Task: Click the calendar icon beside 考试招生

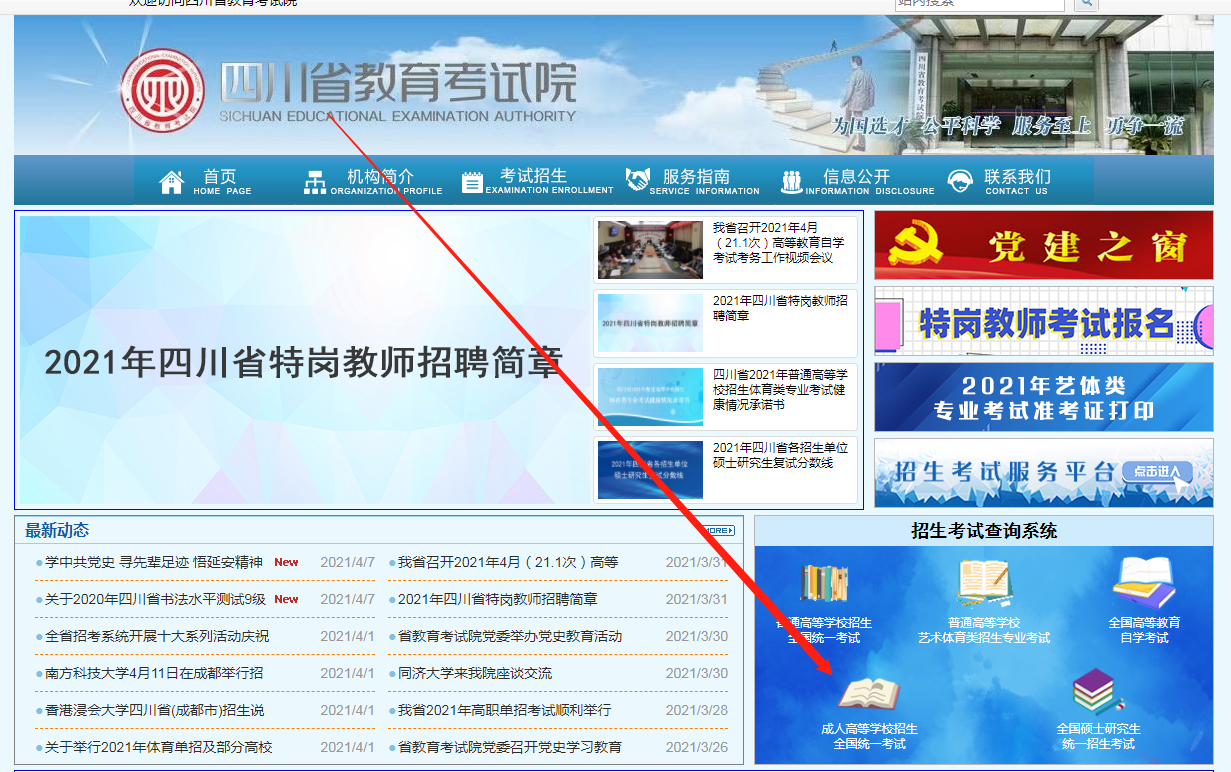Action: coord(472,182)
